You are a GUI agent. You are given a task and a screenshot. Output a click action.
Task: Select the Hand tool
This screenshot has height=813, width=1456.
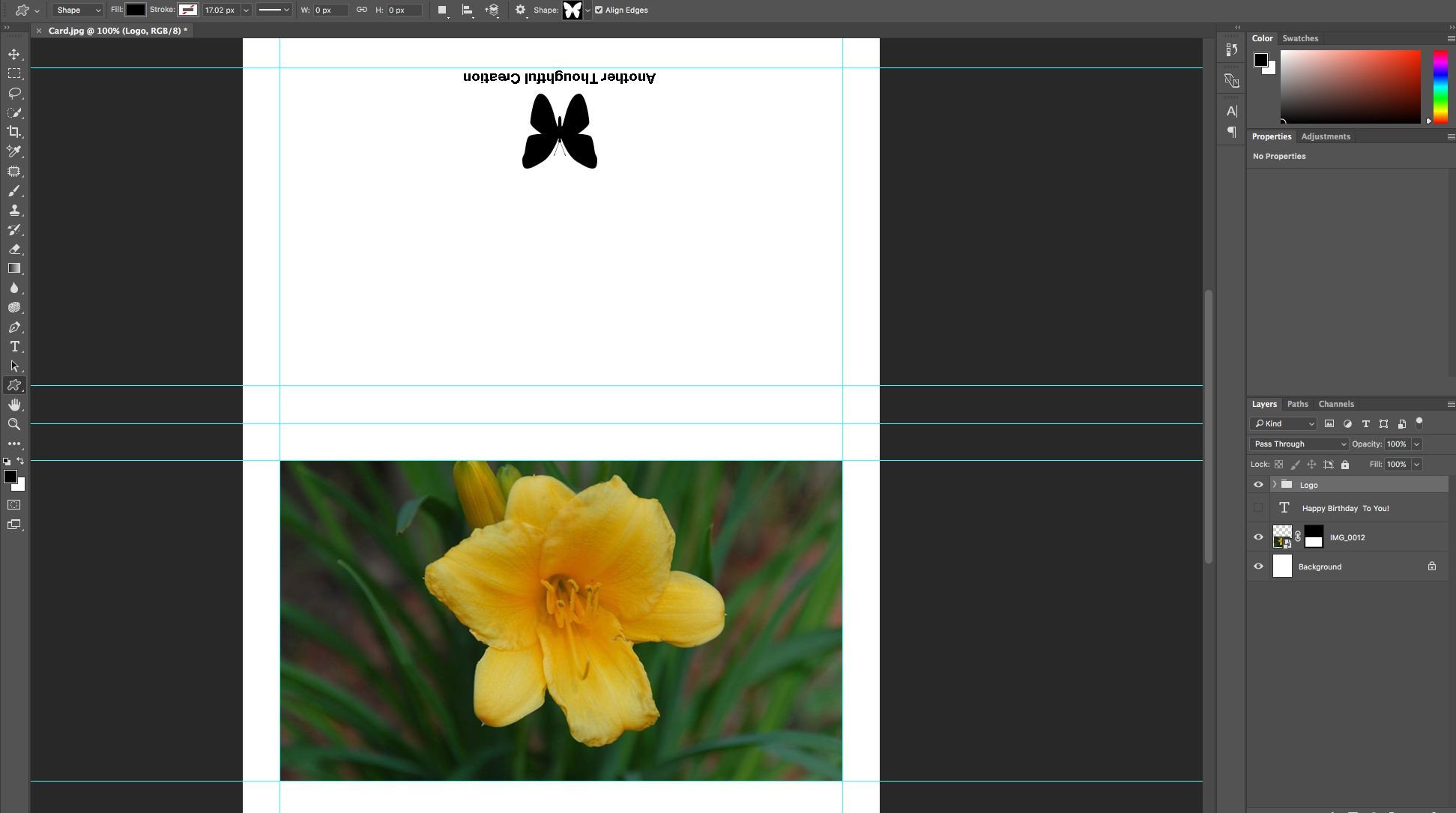click(14, 405)
